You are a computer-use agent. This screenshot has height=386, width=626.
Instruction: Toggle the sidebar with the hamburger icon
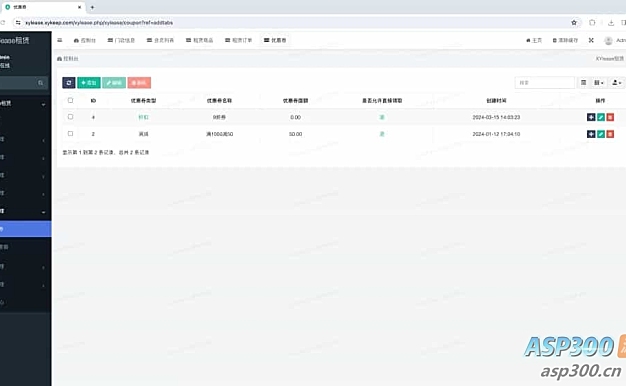[x=60, y=40]
